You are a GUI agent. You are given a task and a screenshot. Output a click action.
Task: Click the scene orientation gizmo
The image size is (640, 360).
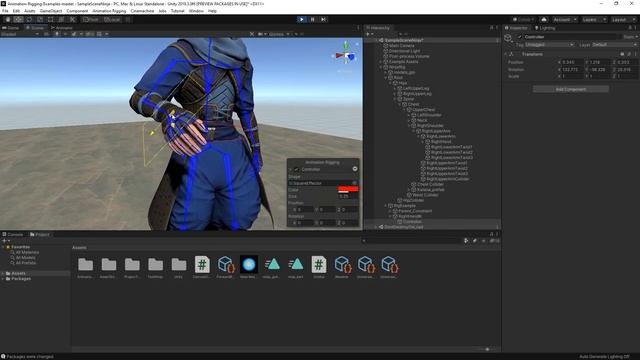346,55
